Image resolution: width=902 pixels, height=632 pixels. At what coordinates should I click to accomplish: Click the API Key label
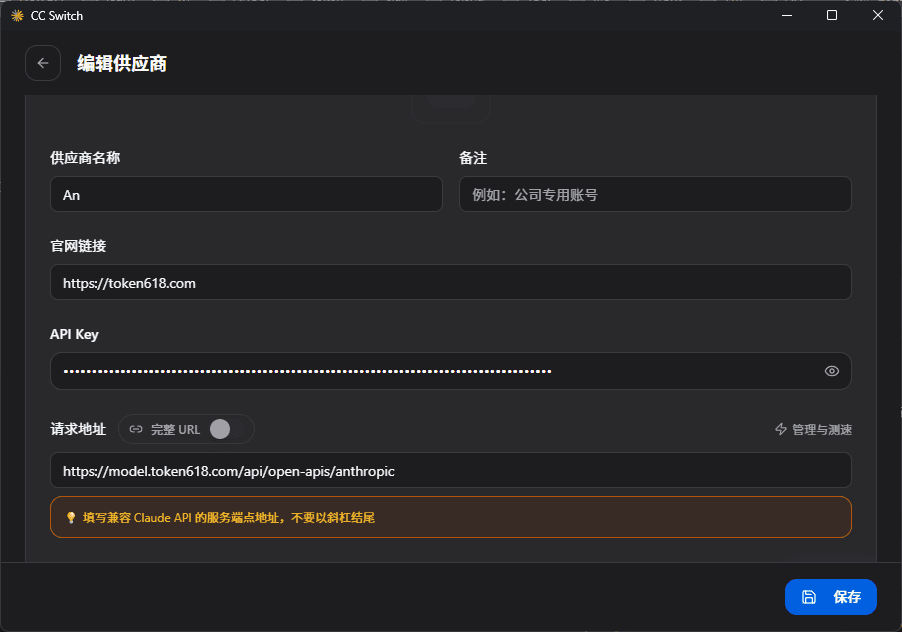74,334
